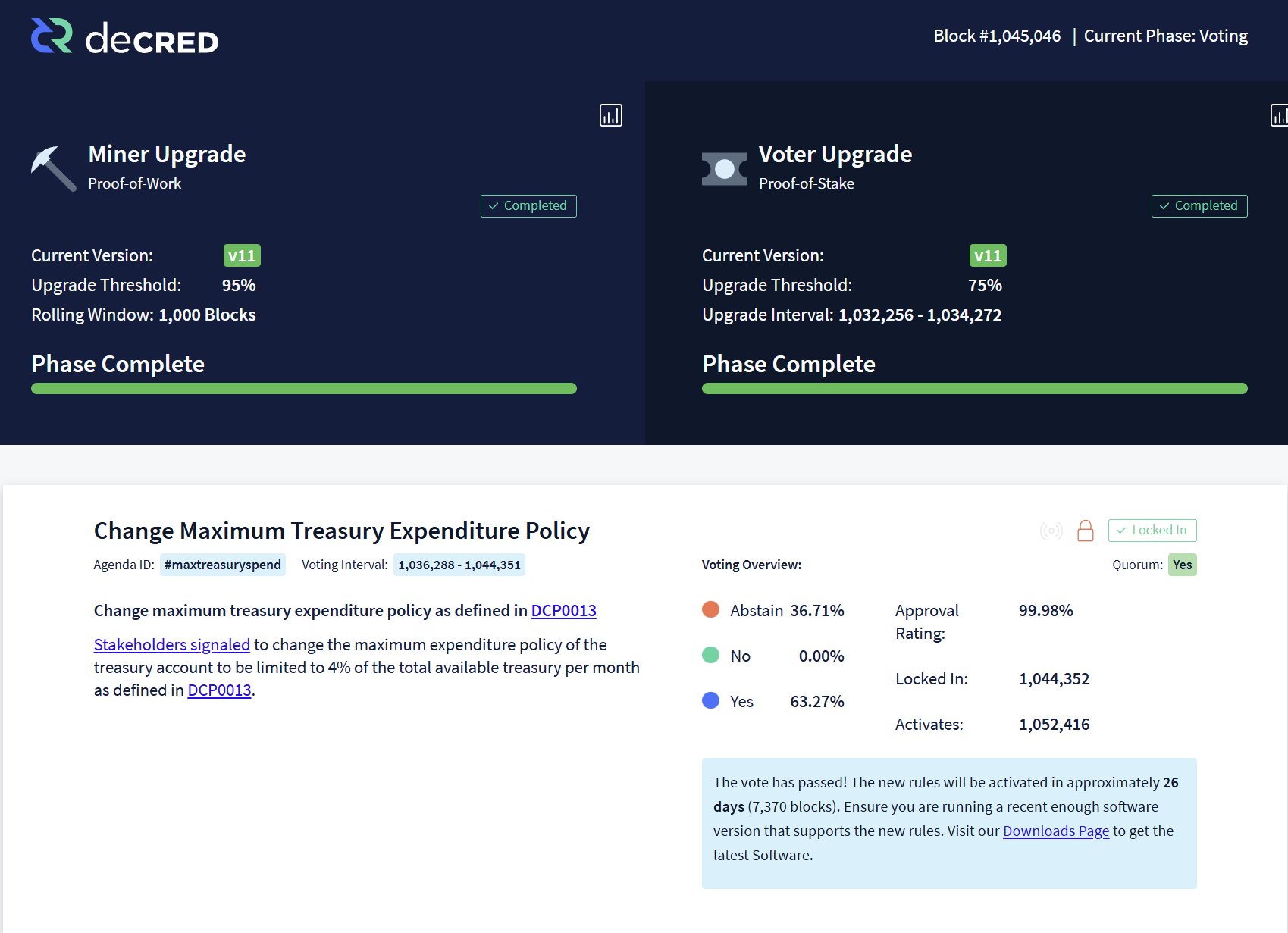Click the orange lock icon

[1085, 531]
